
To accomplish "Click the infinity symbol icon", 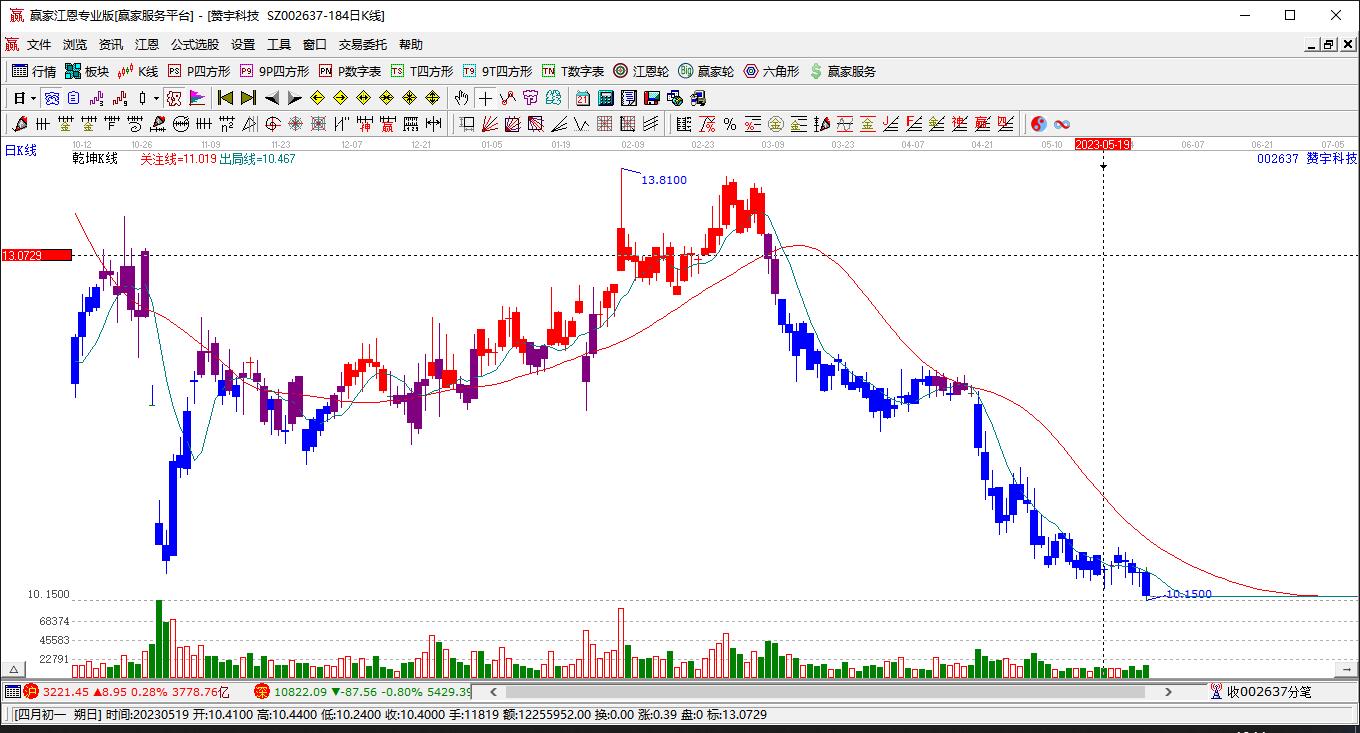I will click(x=1062, y=124).
